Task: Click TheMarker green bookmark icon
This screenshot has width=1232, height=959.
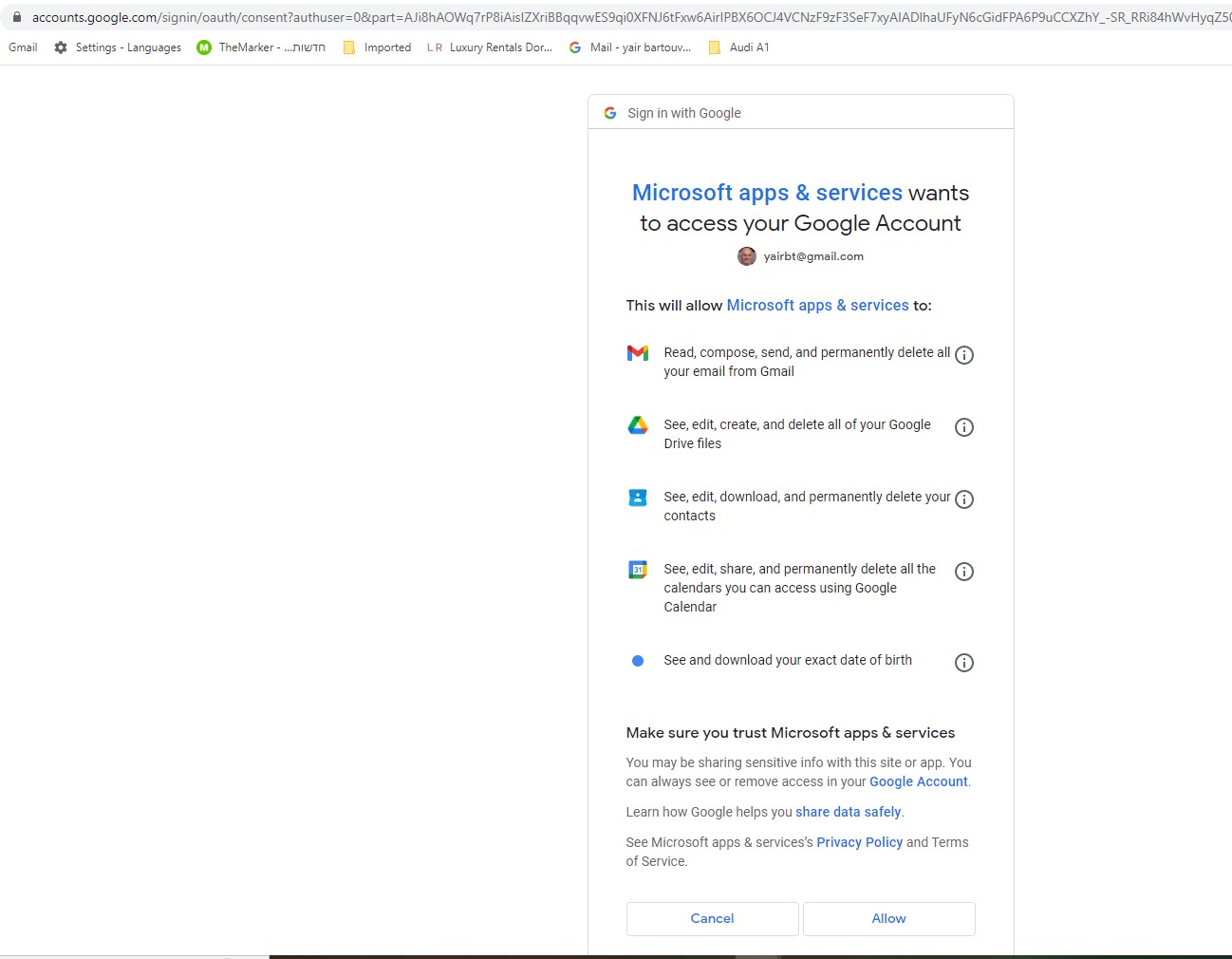Action: pyautogui.click(x=204, y=47)
